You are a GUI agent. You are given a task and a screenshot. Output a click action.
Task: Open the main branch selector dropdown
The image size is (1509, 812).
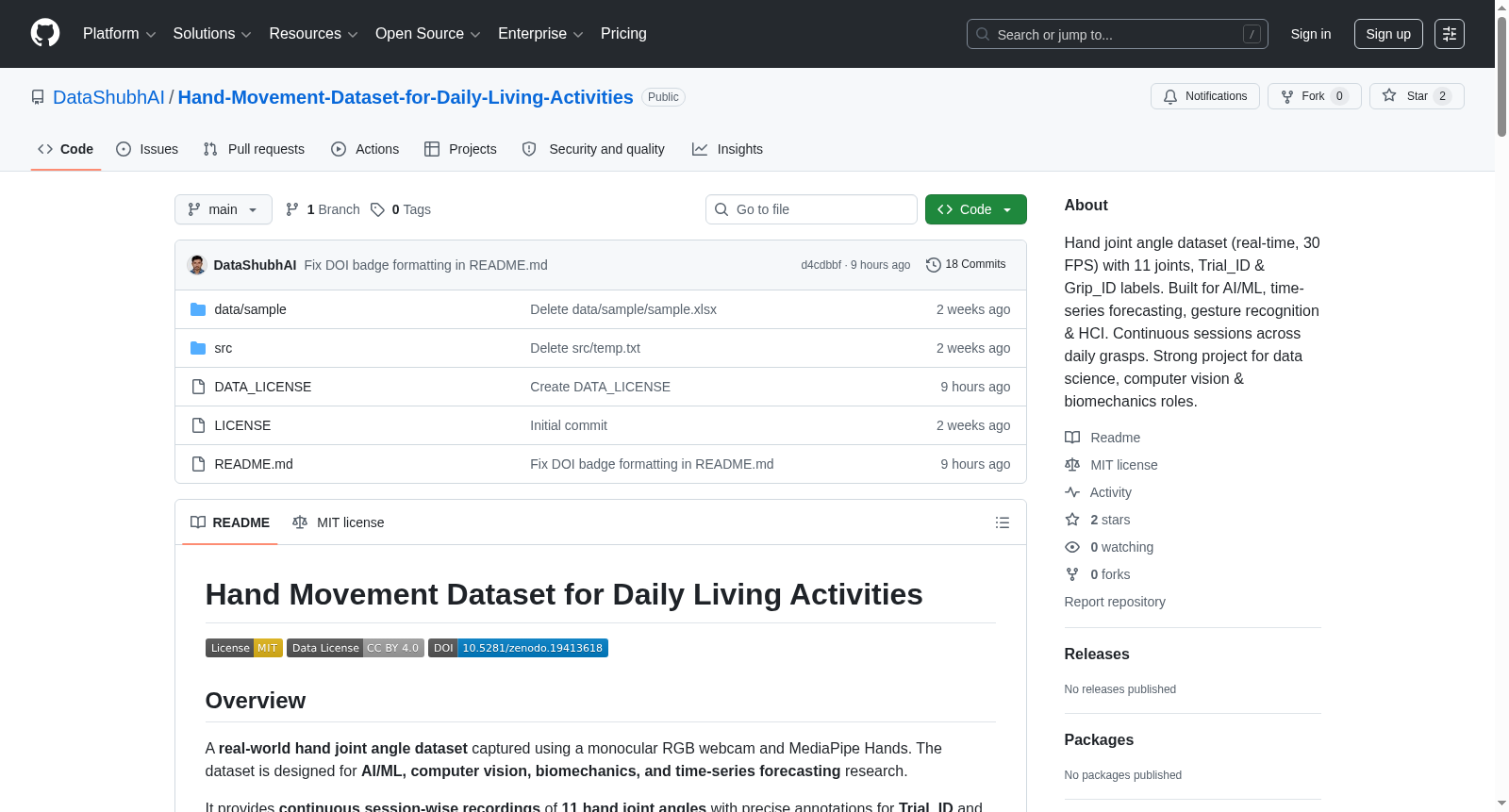(x=224, y=209)
